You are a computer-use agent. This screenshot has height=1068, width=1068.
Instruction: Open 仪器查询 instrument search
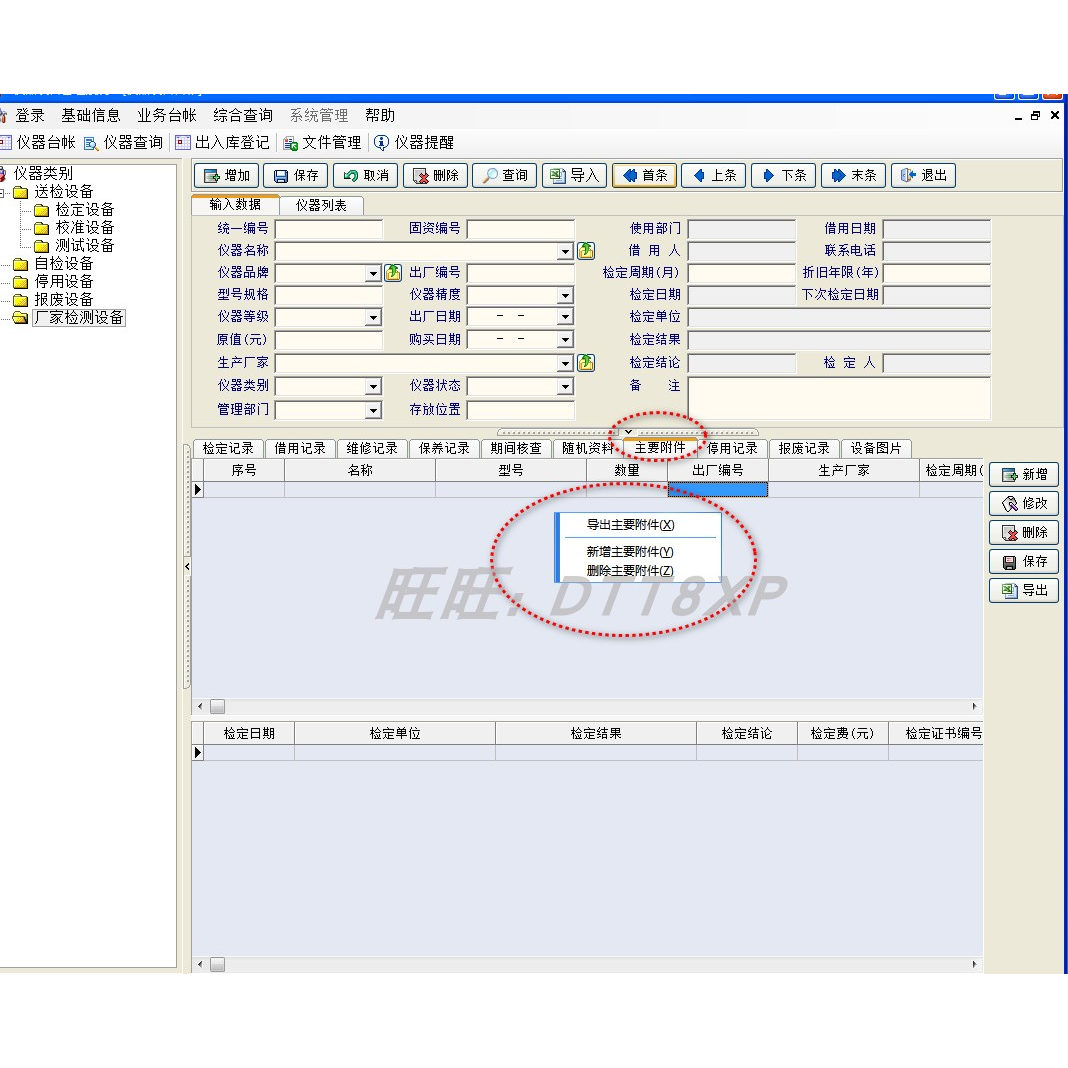(x=123, y=142)
